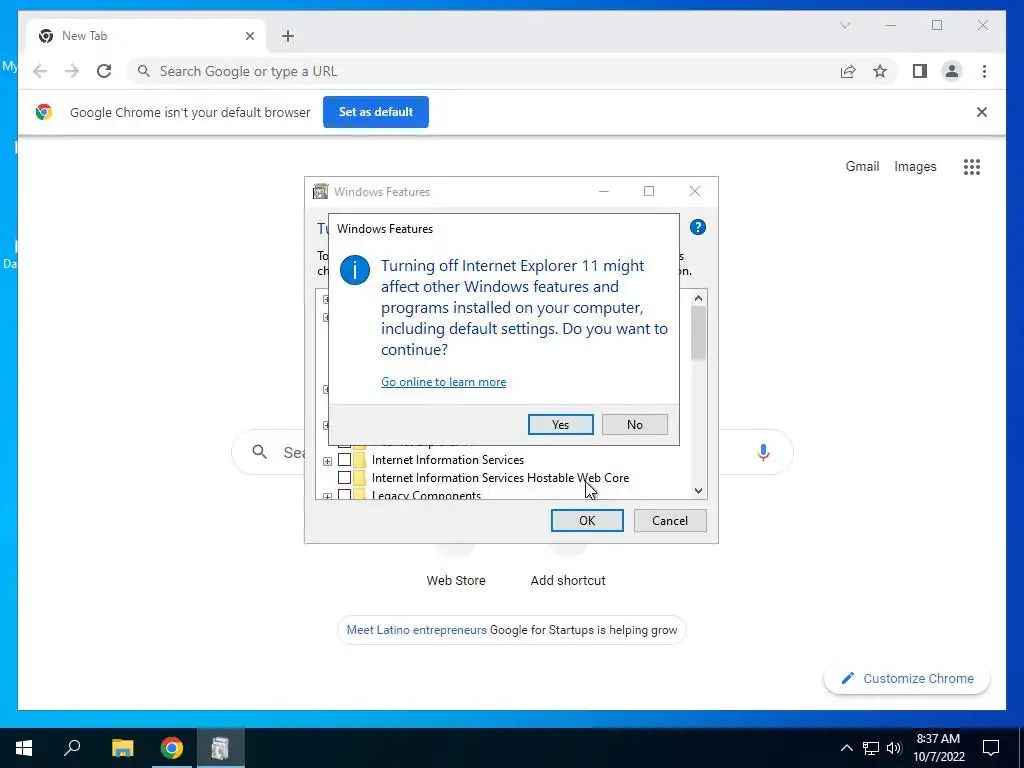The width and height of the screenshot is (1024, 768).
Task: Focus the Chrome address bar
Action: click(483, 71)
